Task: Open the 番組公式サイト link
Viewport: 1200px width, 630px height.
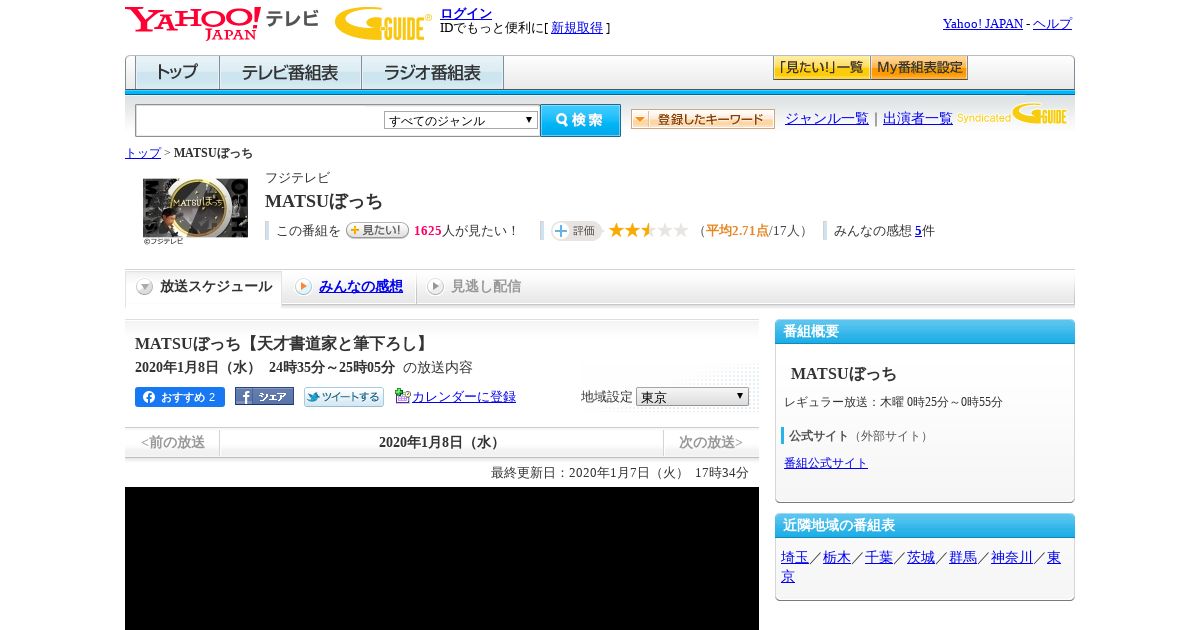Action: pyautogui.click(x=826, y=463)
